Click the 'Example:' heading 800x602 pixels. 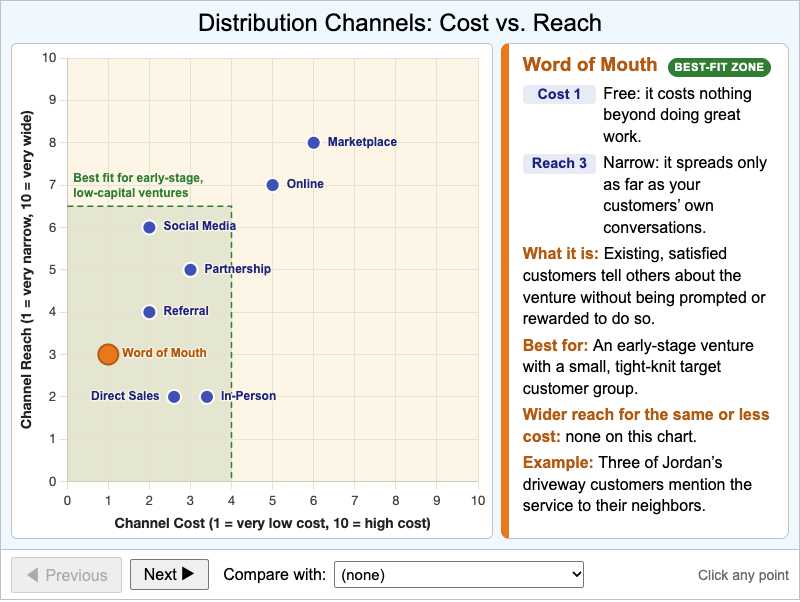tap(558, 462)
